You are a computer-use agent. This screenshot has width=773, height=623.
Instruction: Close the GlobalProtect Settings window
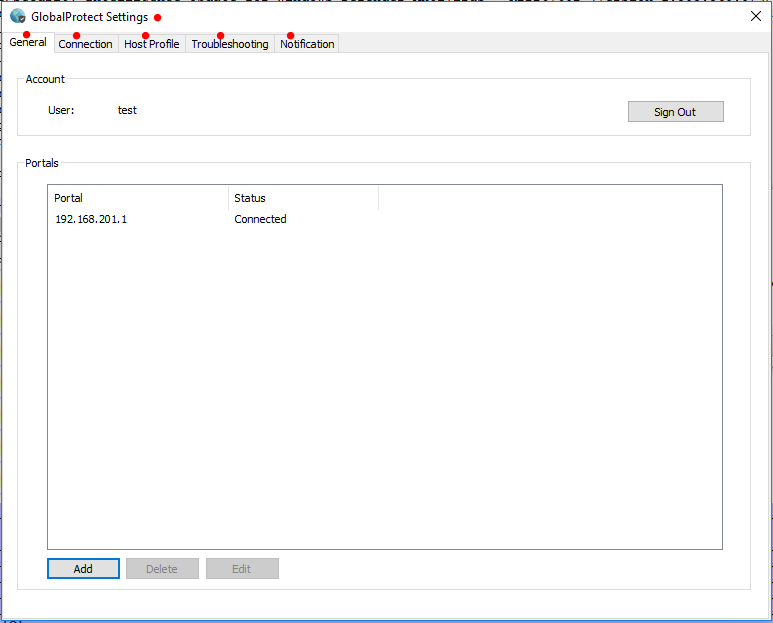[x=755, y=16]
